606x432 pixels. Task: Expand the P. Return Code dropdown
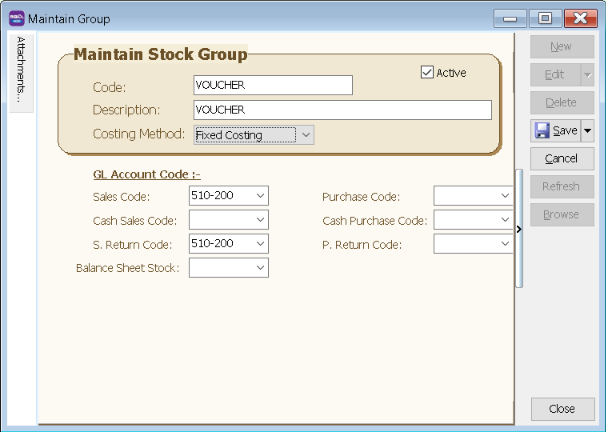[504, 244]
